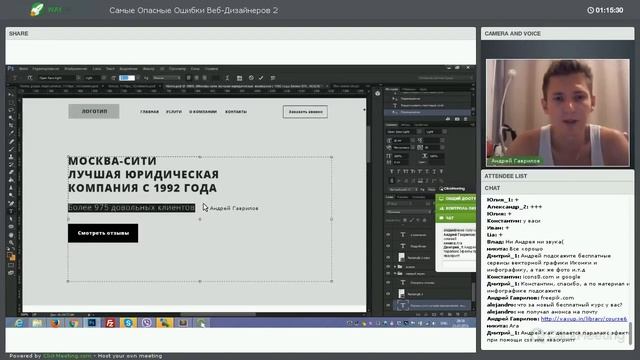
Task: Center text in options bar
Action: coord(196,78)
